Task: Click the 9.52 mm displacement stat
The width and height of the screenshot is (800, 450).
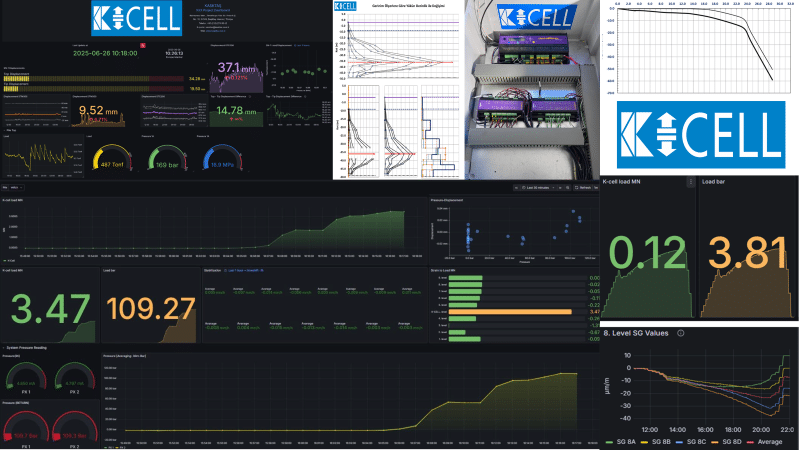Action: pos(98,111)
